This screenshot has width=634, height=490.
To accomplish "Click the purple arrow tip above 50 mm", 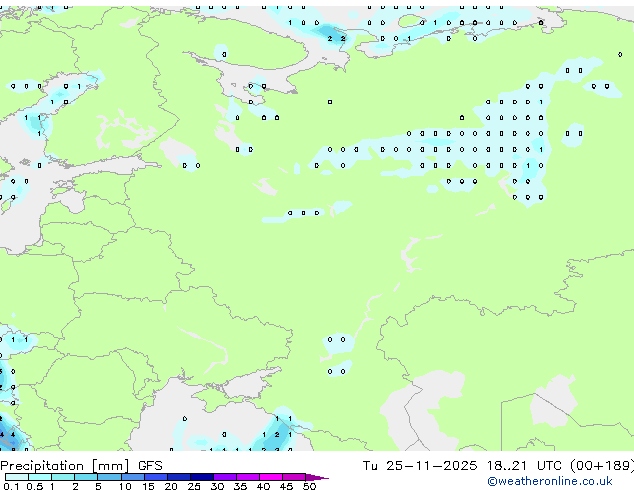I will click(316, 477).
